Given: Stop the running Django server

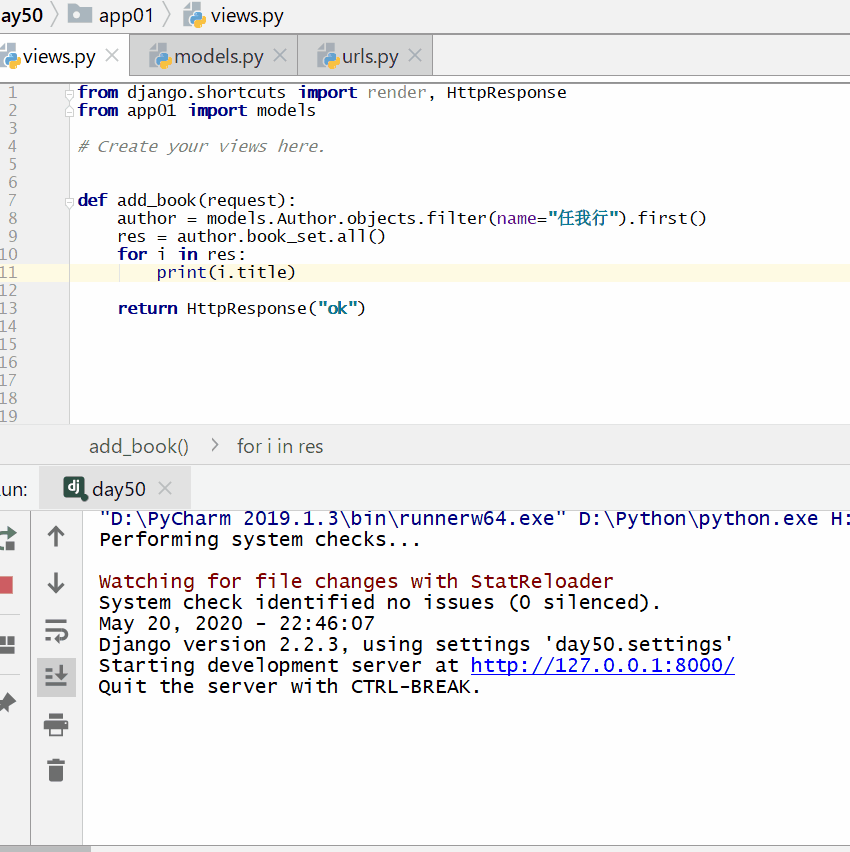Looking at the screenshot, I should [6, 585].
